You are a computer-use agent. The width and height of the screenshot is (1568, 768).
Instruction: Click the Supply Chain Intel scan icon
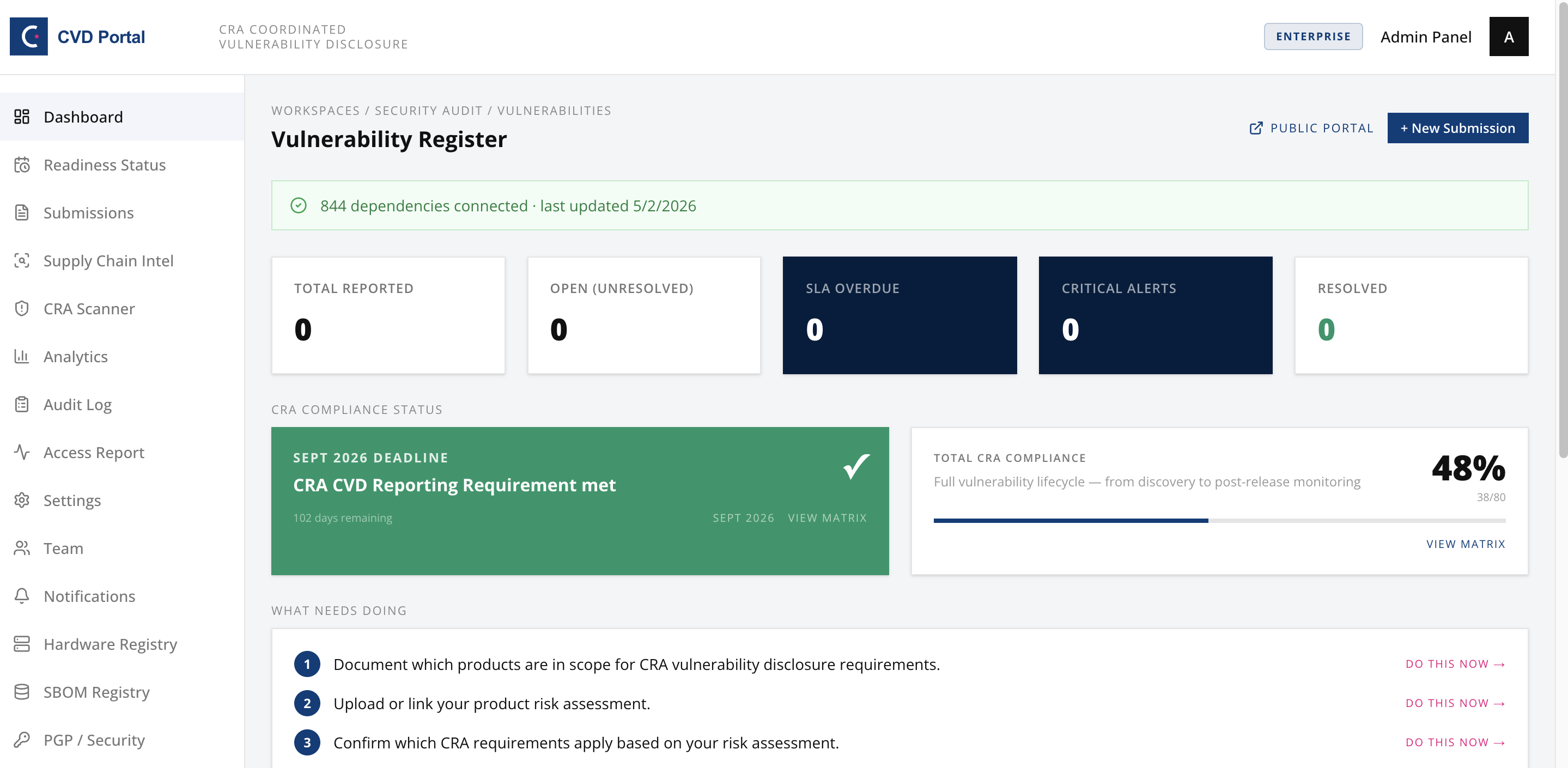click(22, 260)
